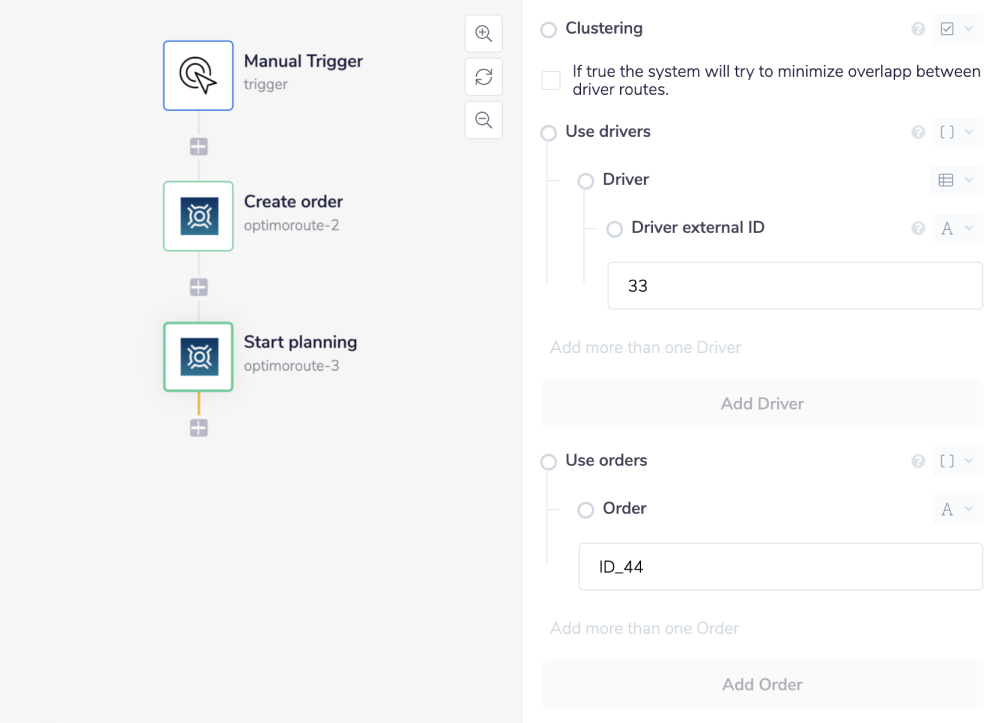Image resolution: width=1000 pixels, height=723 pixels.
Task: Select the Manual Trigger node icon
Action: tap(198, 75)
